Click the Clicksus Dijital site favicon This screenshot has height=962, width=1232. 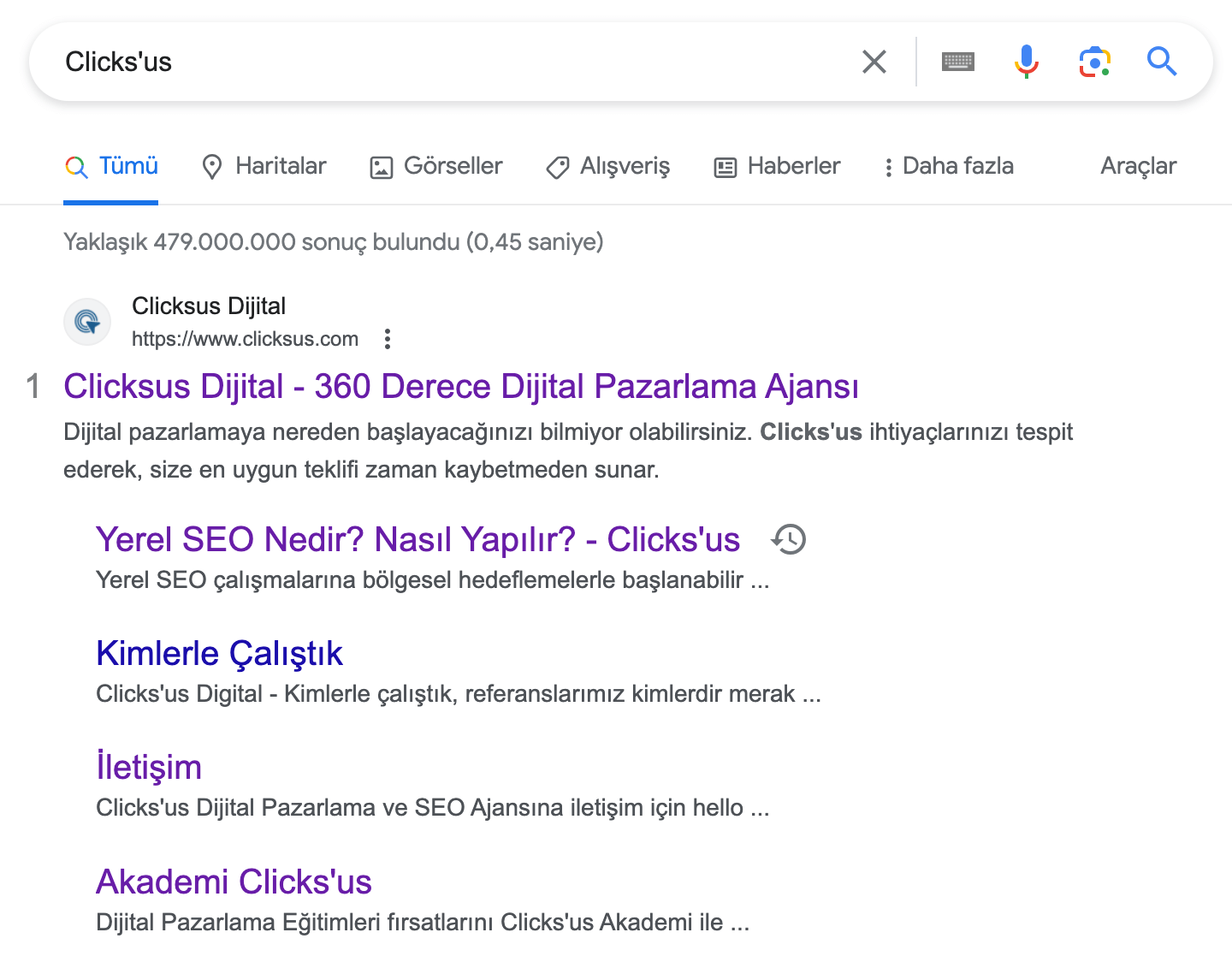coord(87,322)
